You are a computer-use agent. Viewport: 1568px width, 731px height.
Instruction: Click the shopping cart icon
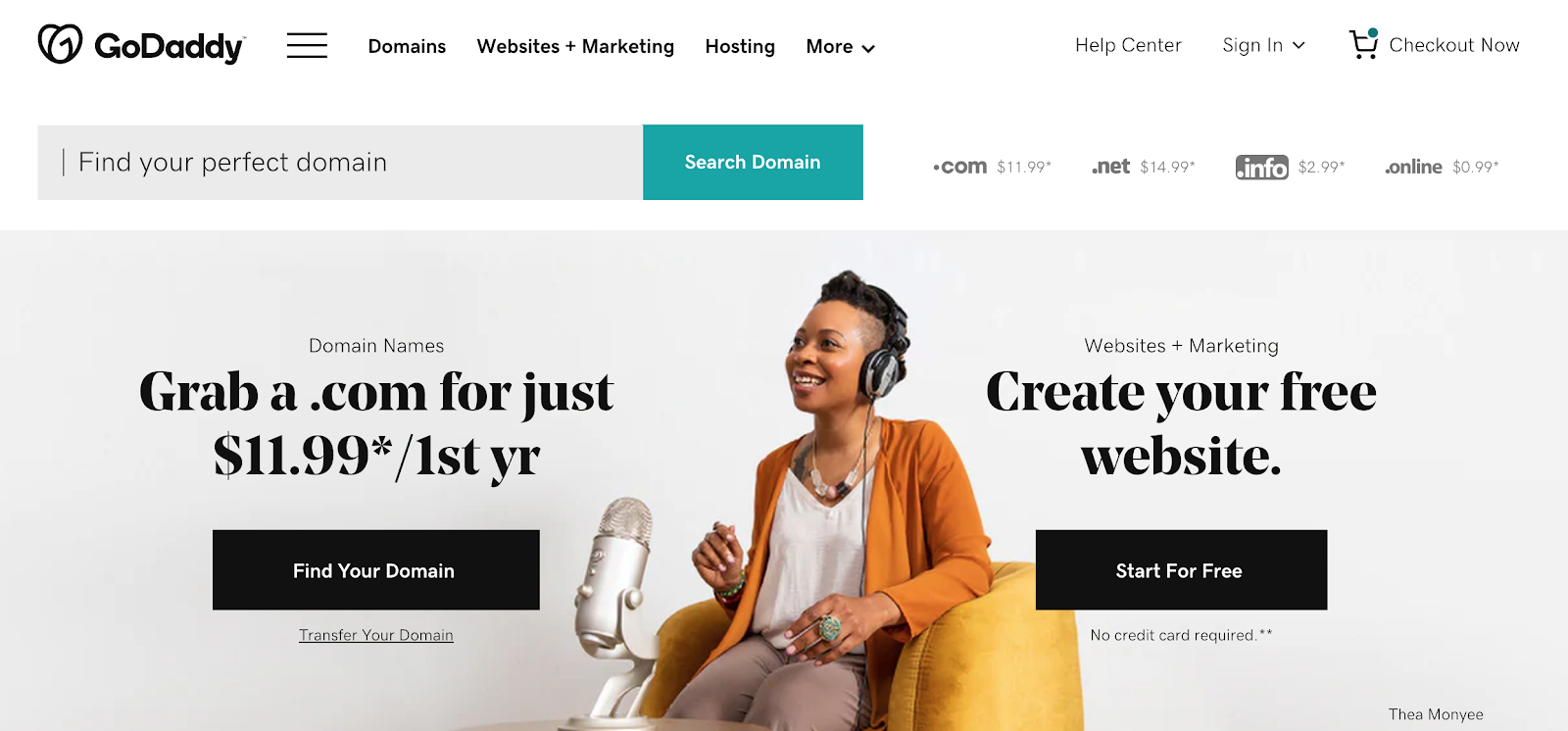pyautogui.click(x=1363, y=44)
